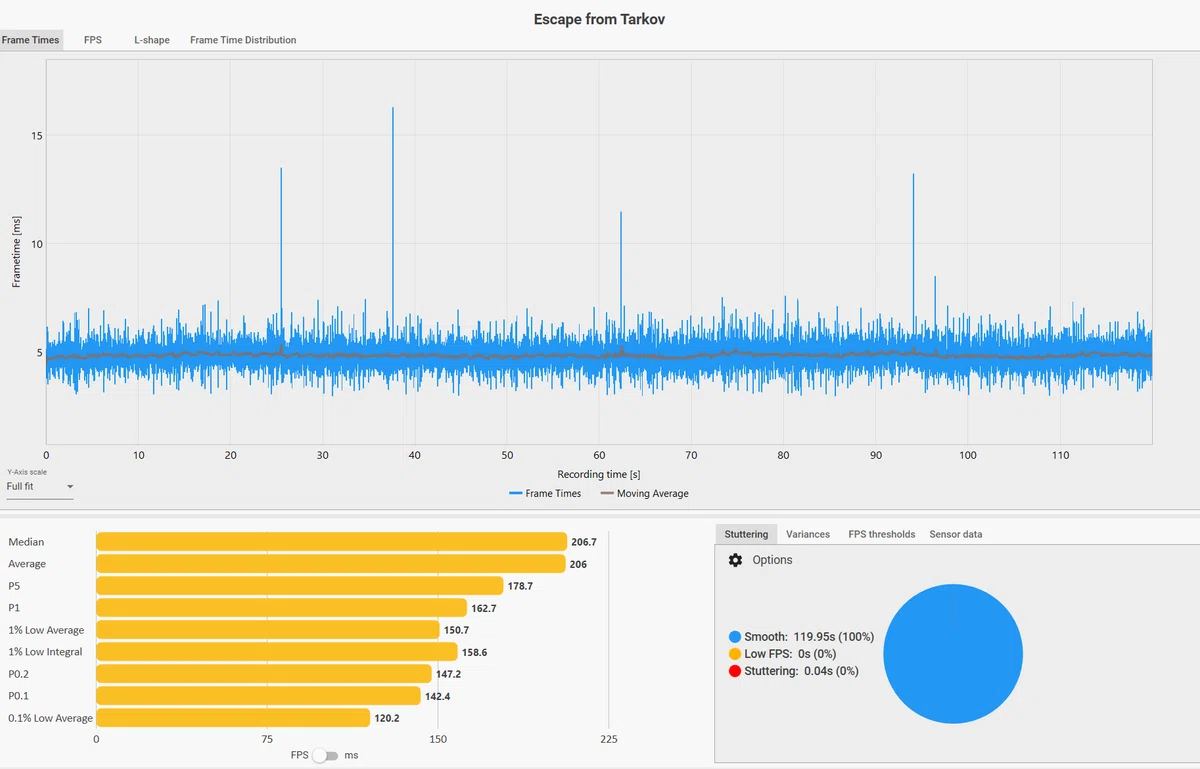Open the Y-Axis scale Full fit dropdown
Image resolution: width=1200 pixels, height=769 pixels.
[40, 487]
